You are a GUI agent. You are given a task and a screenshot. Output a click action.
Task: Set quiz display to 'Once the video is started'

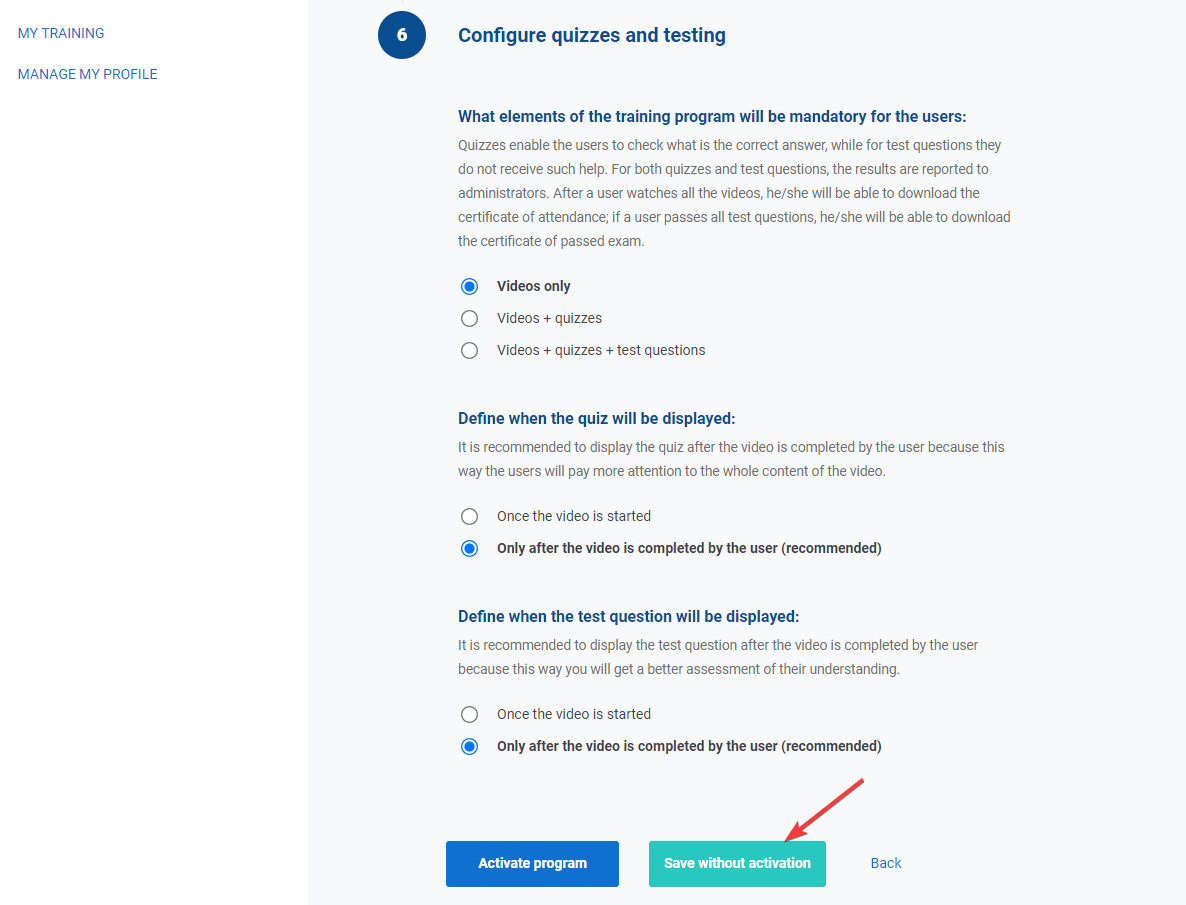[469, 516]
